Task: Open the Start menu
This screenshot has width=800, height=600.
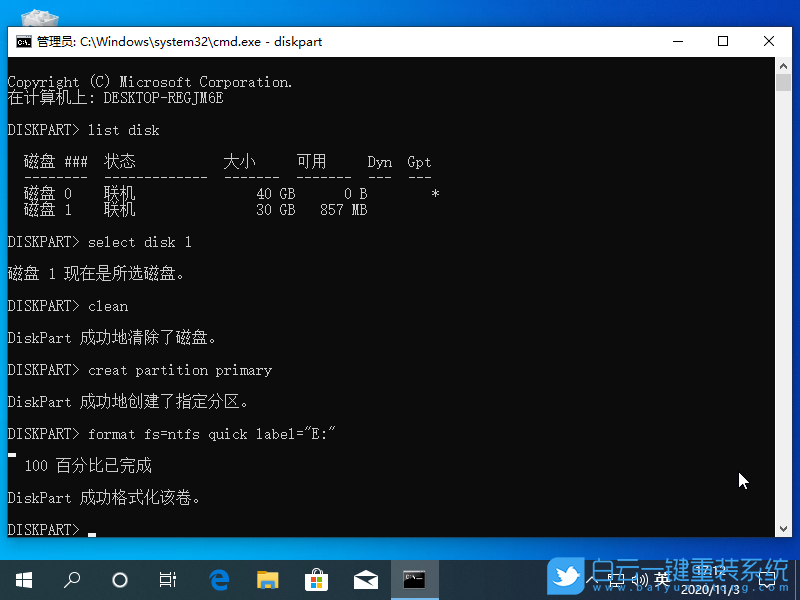Action: (24, 580)
